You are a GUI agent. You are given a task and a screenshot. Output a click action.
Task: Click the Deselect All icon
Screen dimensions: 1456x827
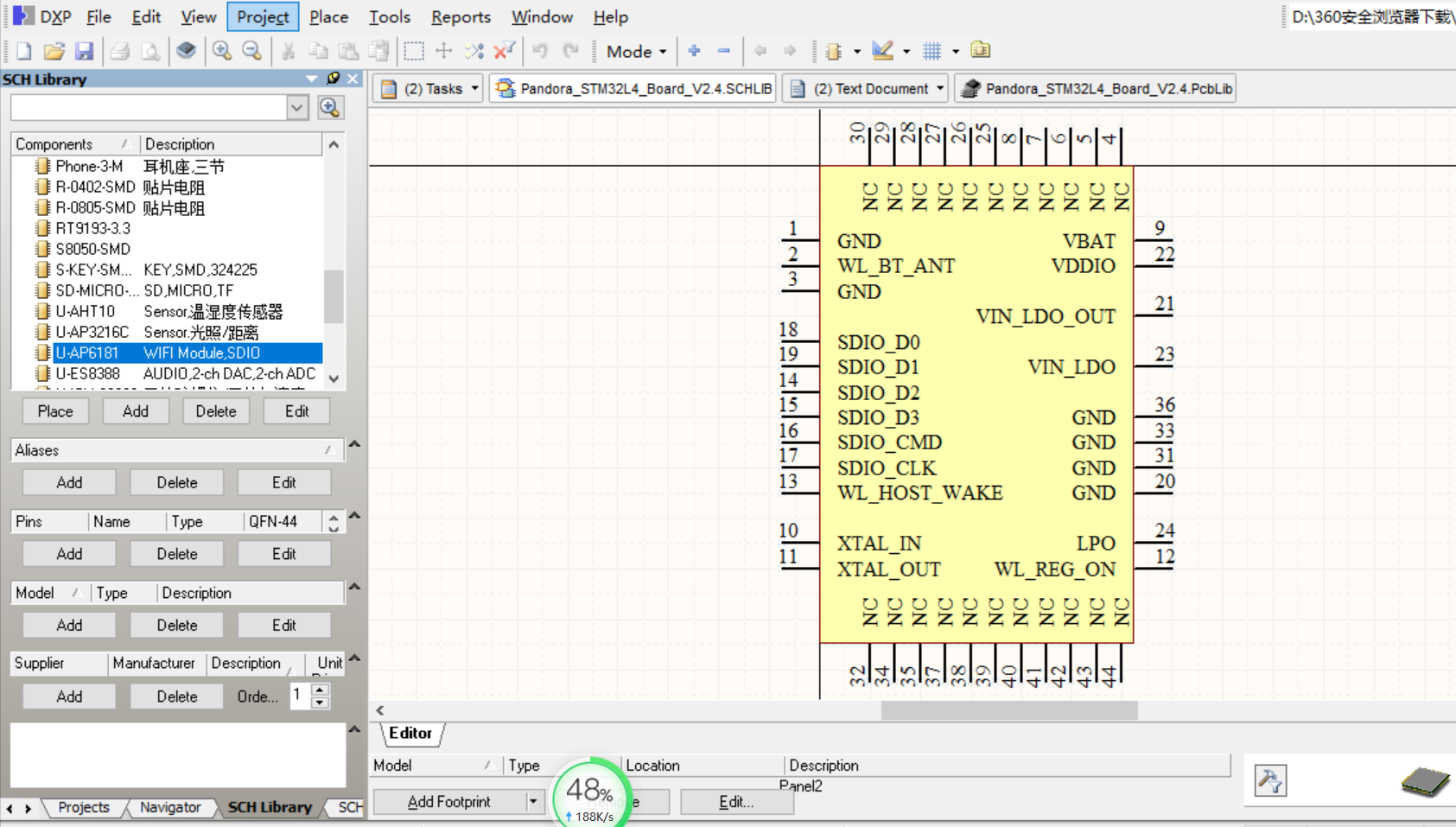click(x=474, y=51)
